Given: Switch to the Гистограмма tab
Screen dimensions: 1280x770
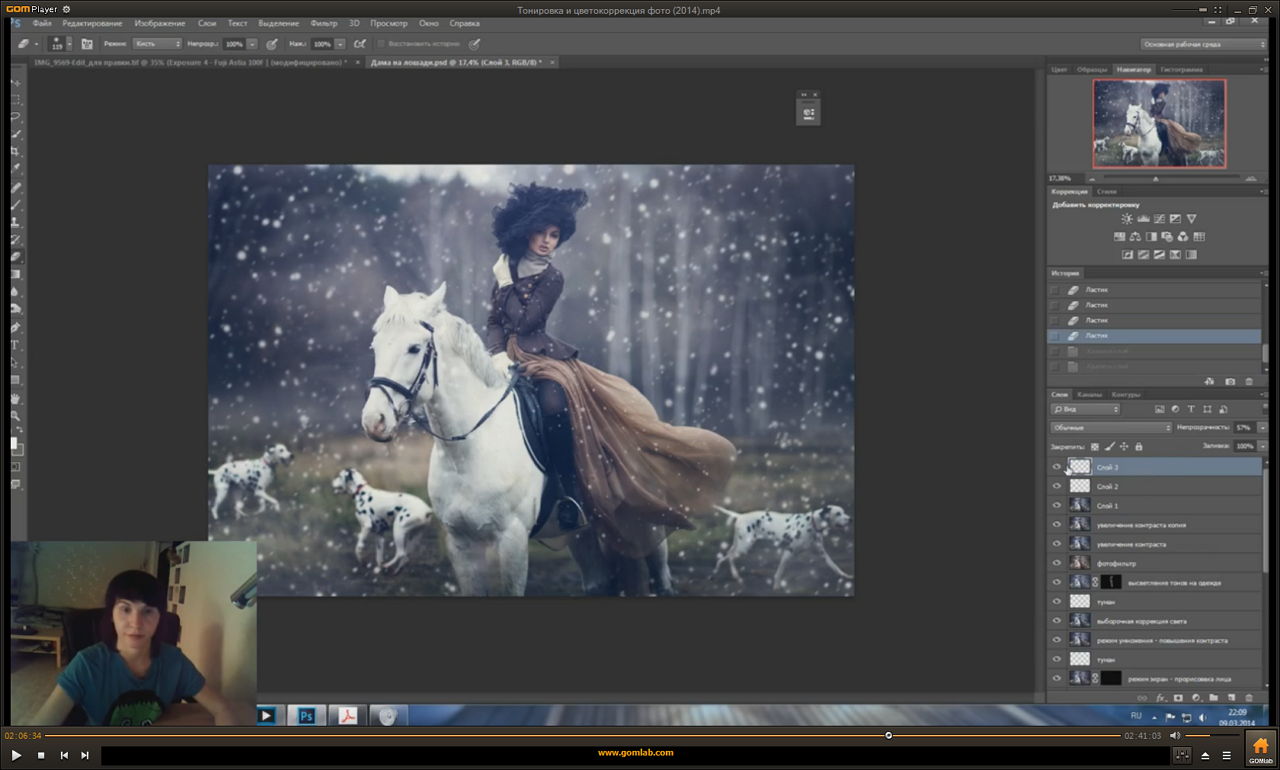Looking at the screenshot, I should pos(1182,70).
